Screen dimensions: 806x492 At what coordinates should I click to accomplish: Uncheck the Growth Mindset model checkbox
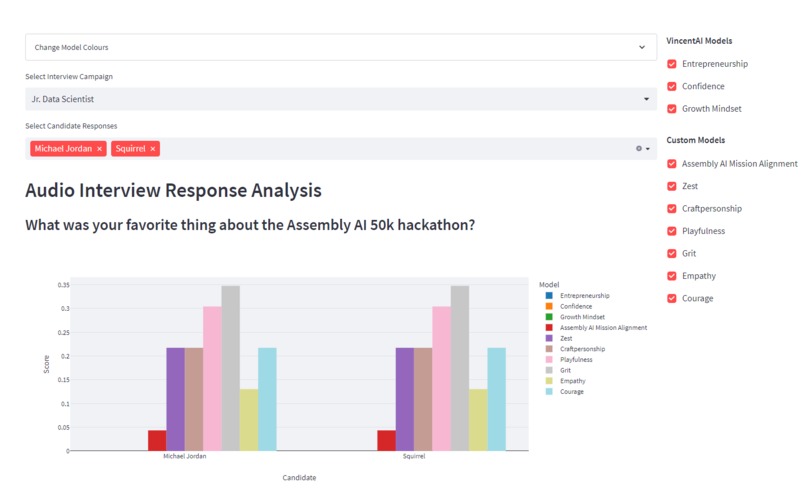point(672,109)
